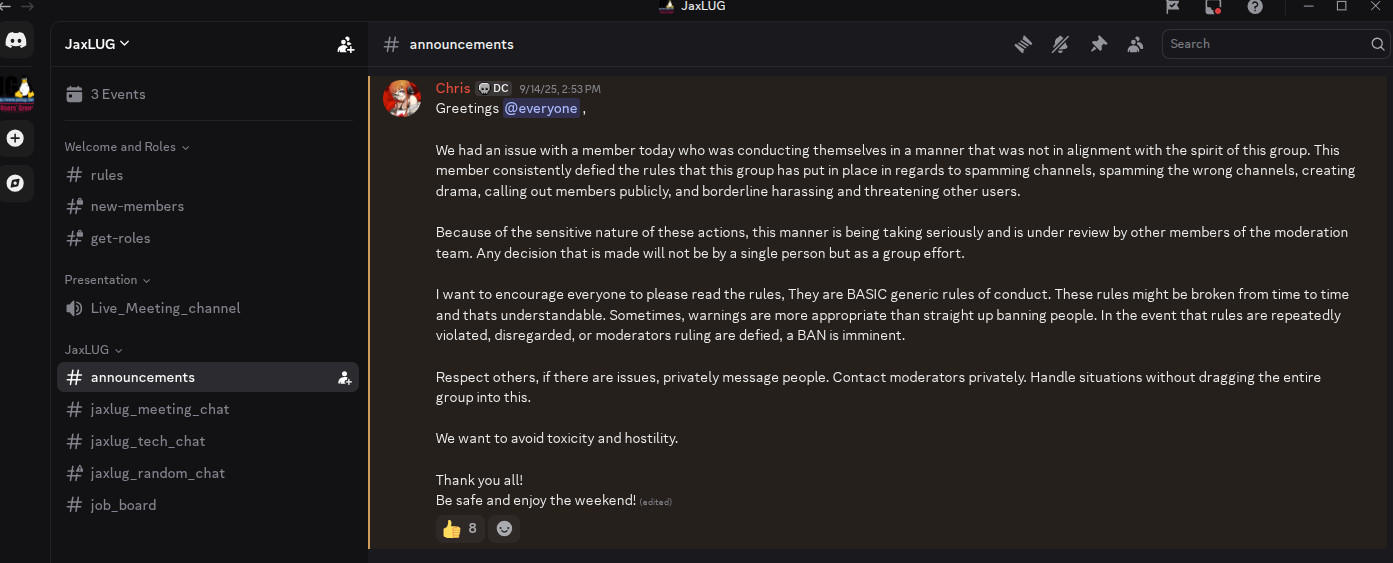Open the 3 Events list

coord(117,94)
